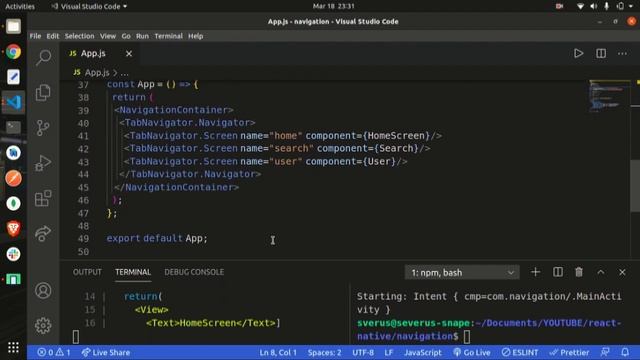
Task: Kill terminal with trash icon
Action: click(x=579, y=272)
